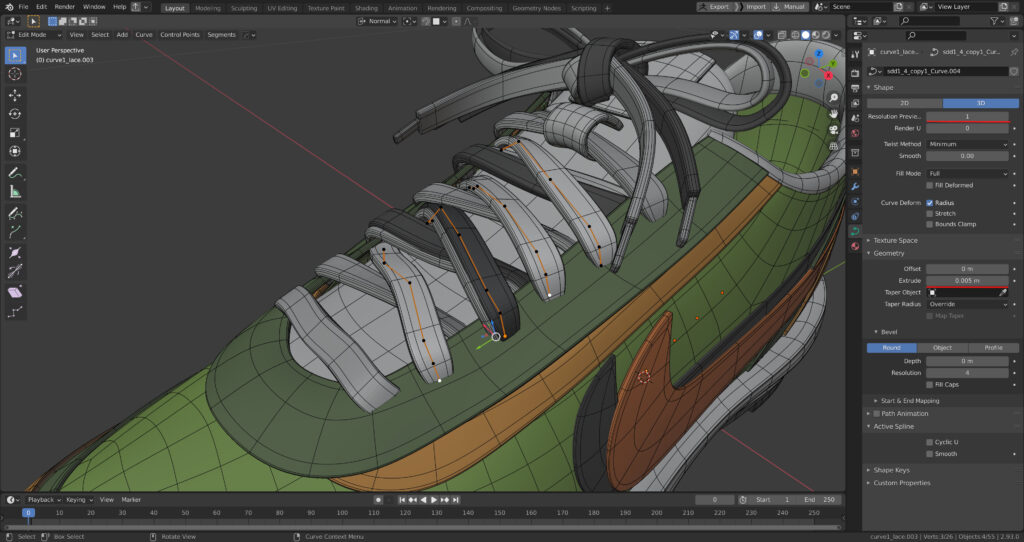Select the Move tool
Image resolution: width=1024 pixels, height=542 pixels.
[15, 95]
